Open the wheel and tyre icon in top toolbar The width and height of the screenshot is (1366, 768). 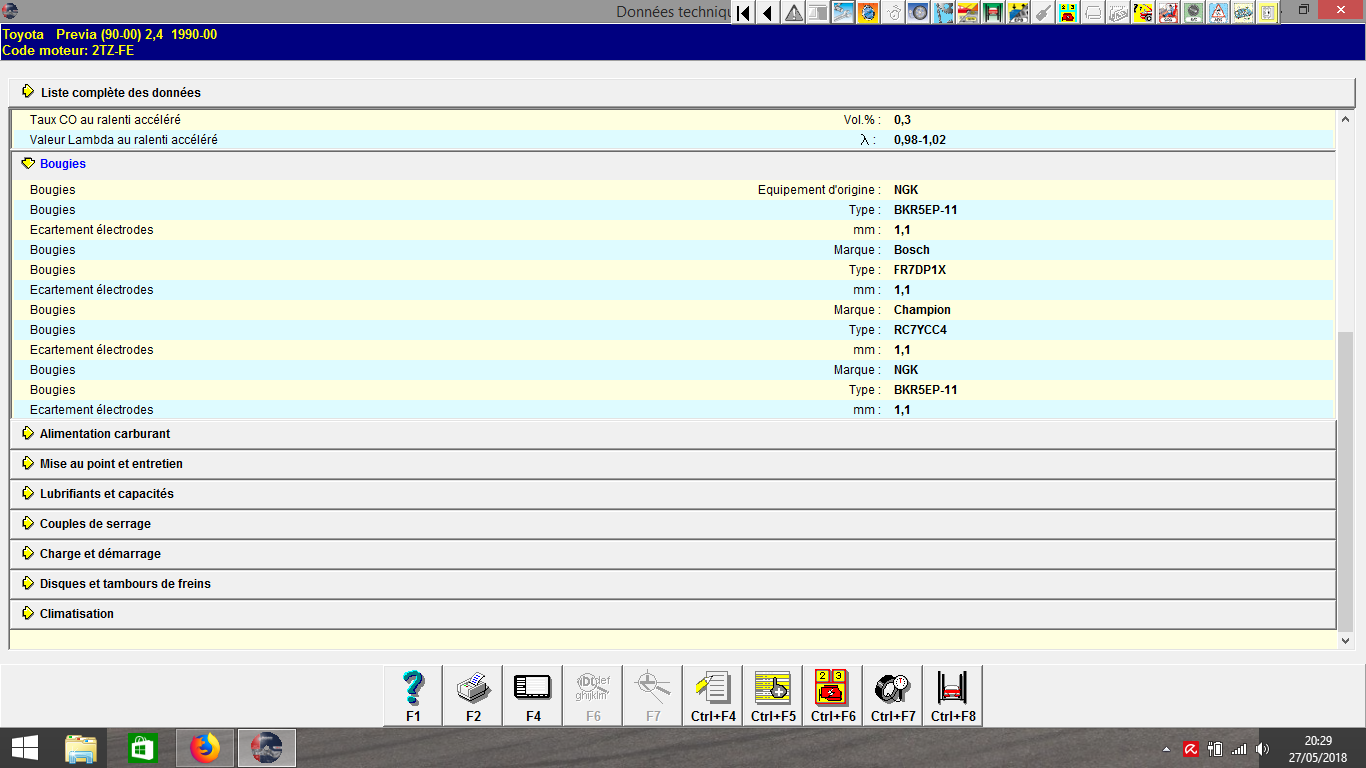click(919, 13)
